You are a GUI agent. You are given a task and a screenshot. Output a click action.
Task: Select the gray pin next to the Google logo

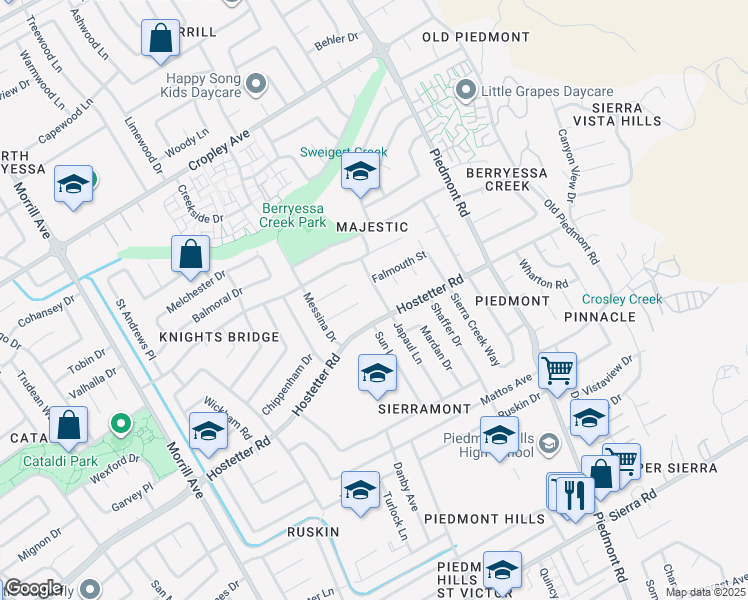pyautogui.click(x=89, y=588)
